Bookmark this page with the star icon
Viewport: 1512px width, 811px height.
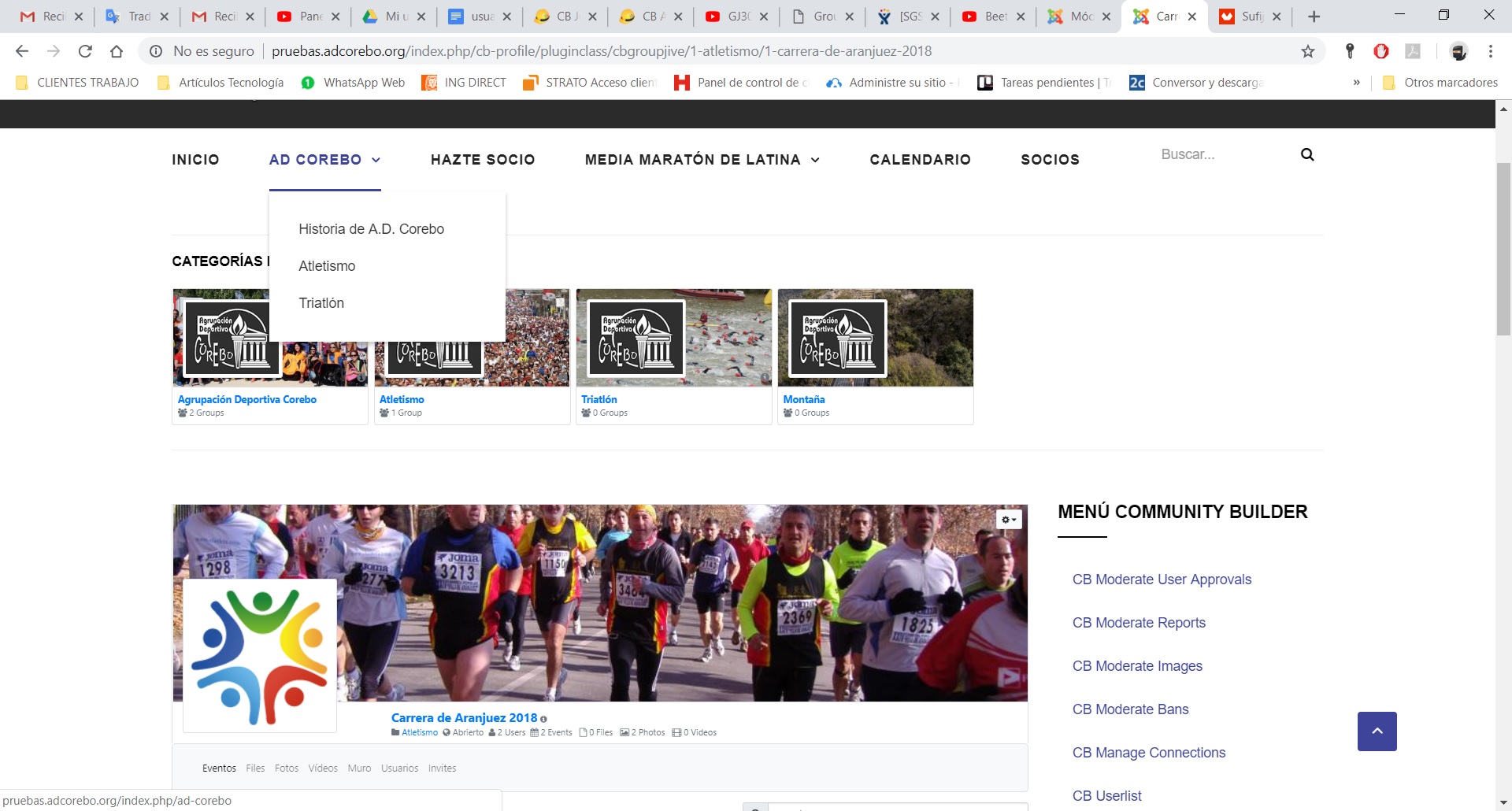[1308, 51]
